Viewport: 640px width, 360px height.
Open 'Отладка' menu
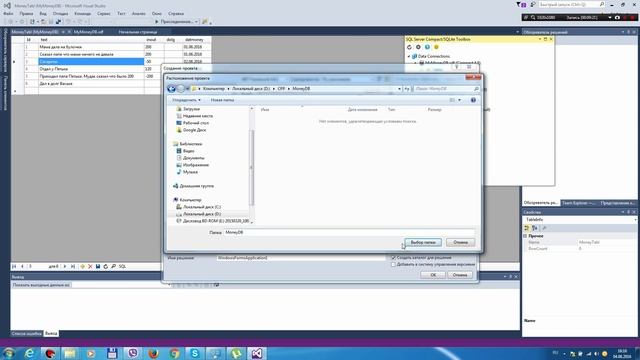point(60,13)
